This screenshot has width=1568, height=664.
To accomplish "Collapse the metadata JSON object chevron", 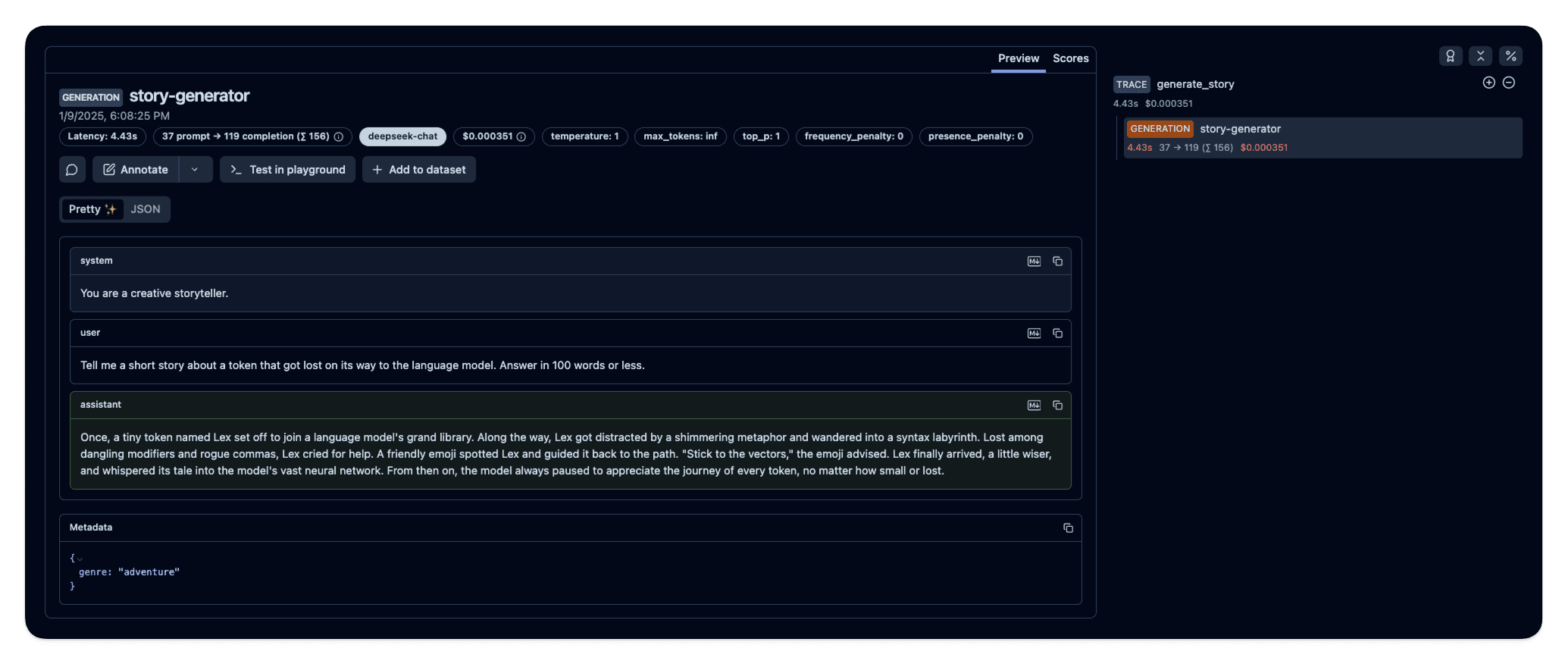I will pyautogui.click(x=80, y=559).
